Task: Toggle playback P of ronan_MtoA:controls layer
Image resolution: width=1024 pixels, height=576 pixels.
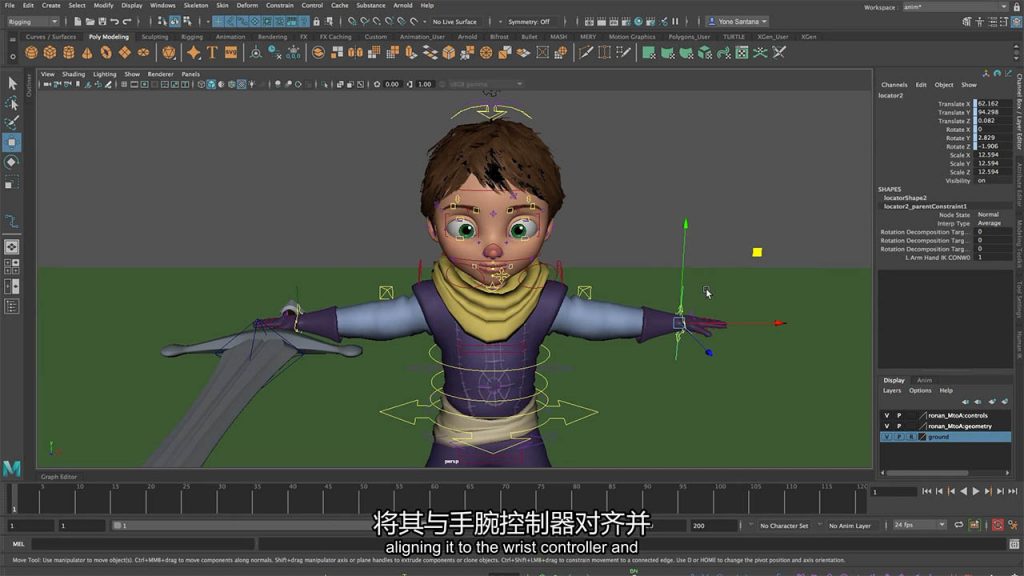Action: 899,415
